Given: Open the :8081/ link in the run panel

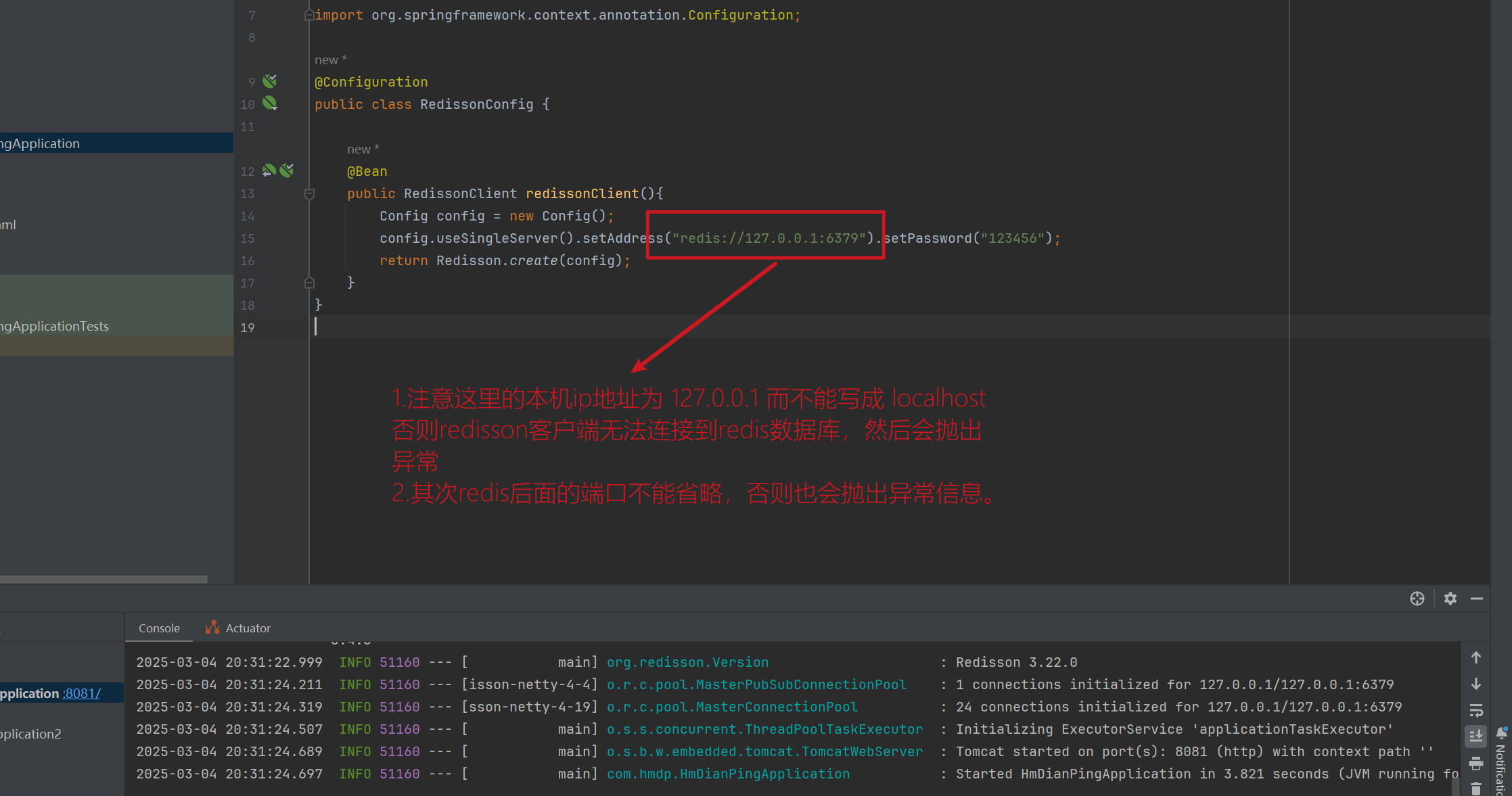Looking at the screenshot, I should 81,693.
